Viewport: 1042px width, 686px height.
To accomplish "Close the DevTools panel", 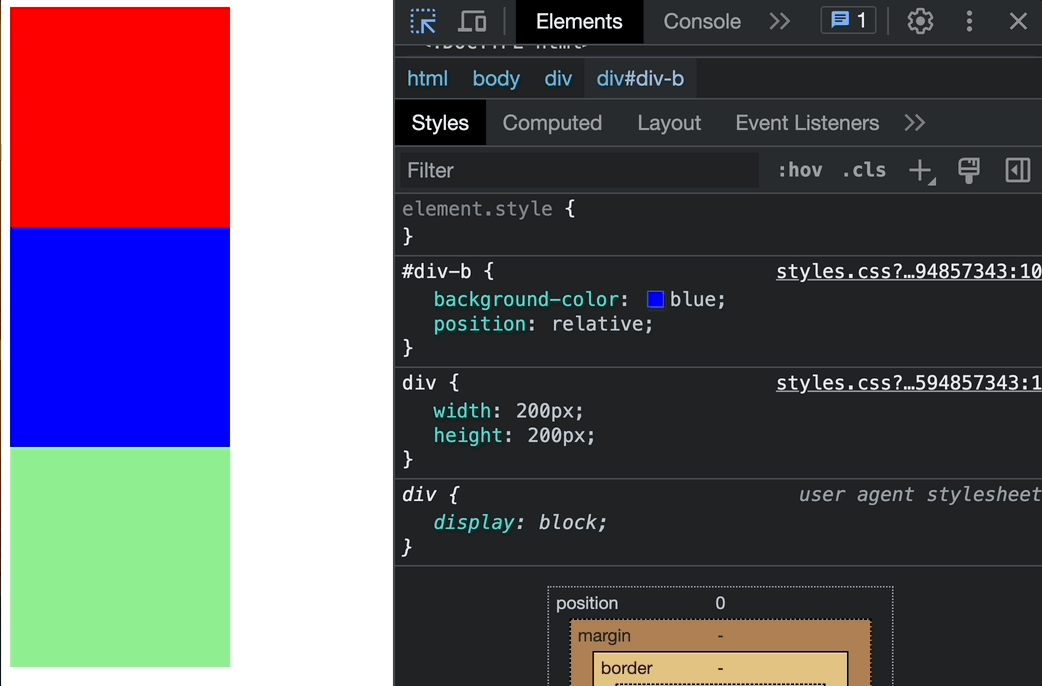I will pyautogui.click(x=1018, y=21).
